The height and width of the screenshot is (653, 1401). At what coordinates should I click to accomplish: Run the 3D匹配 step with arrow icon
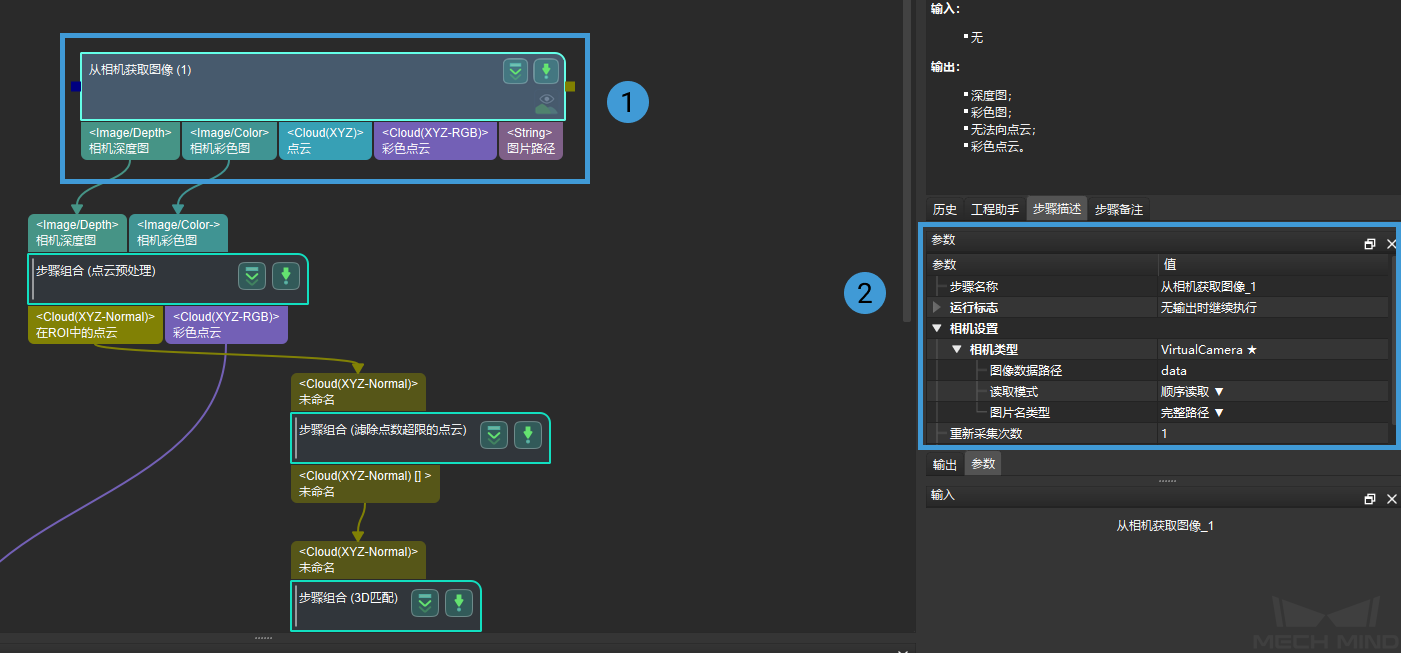pyautogui.click(x=459, y=603)
